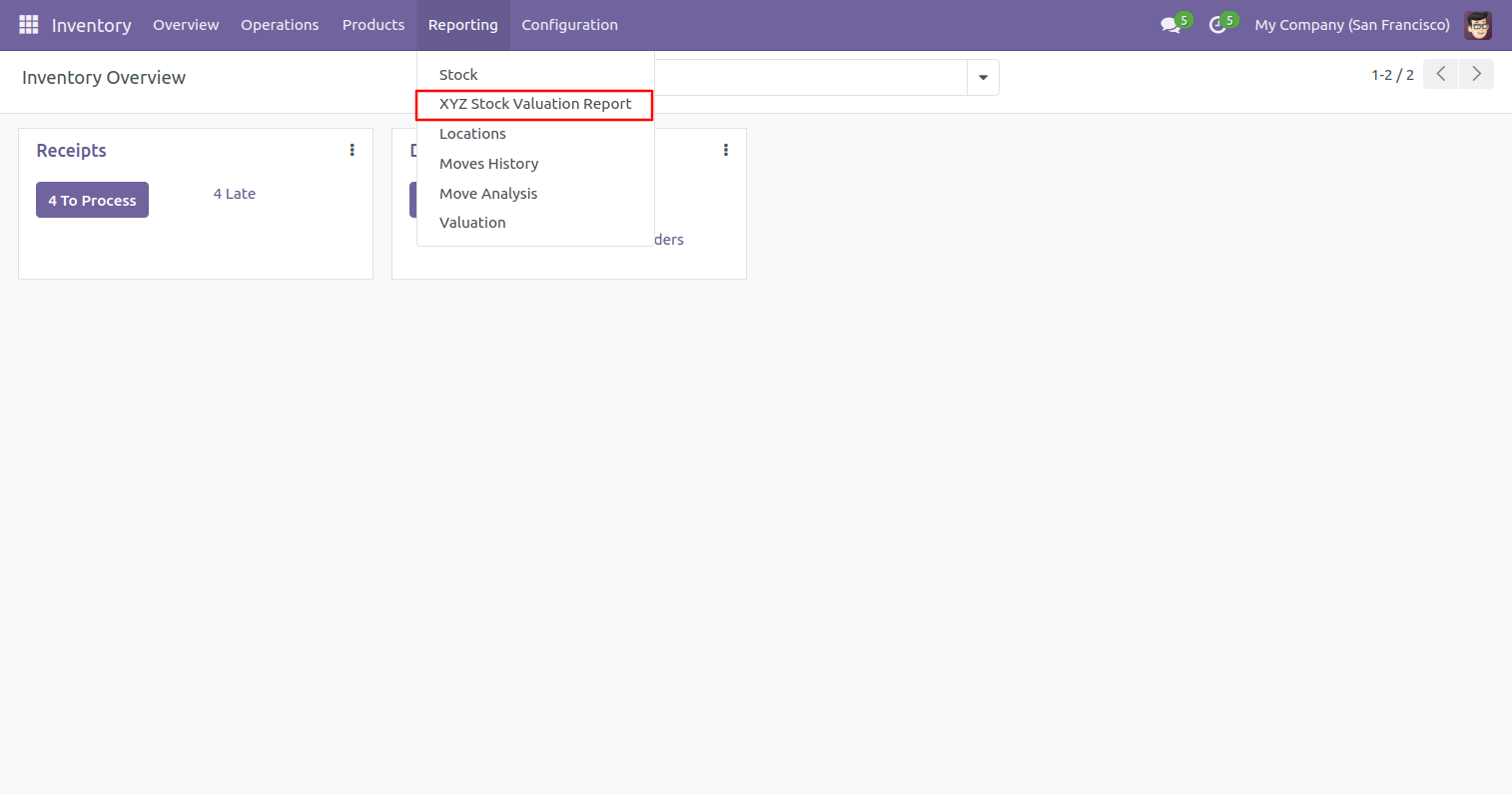Focus the search input field
Viewport: 1512px width, 795px height.
tap(809, 77)
